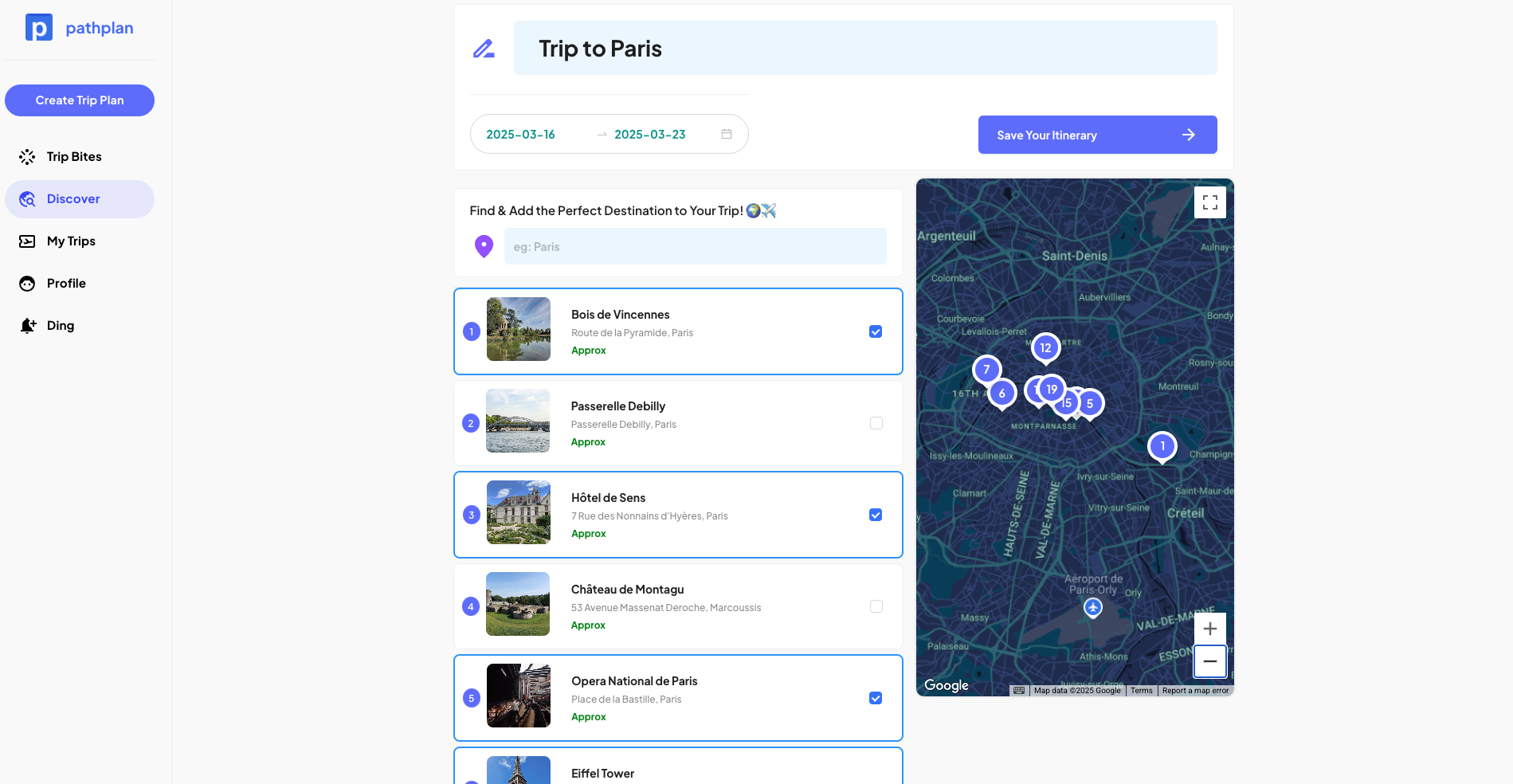Click the start date 2025-03-16

click(x=520, y=135)
